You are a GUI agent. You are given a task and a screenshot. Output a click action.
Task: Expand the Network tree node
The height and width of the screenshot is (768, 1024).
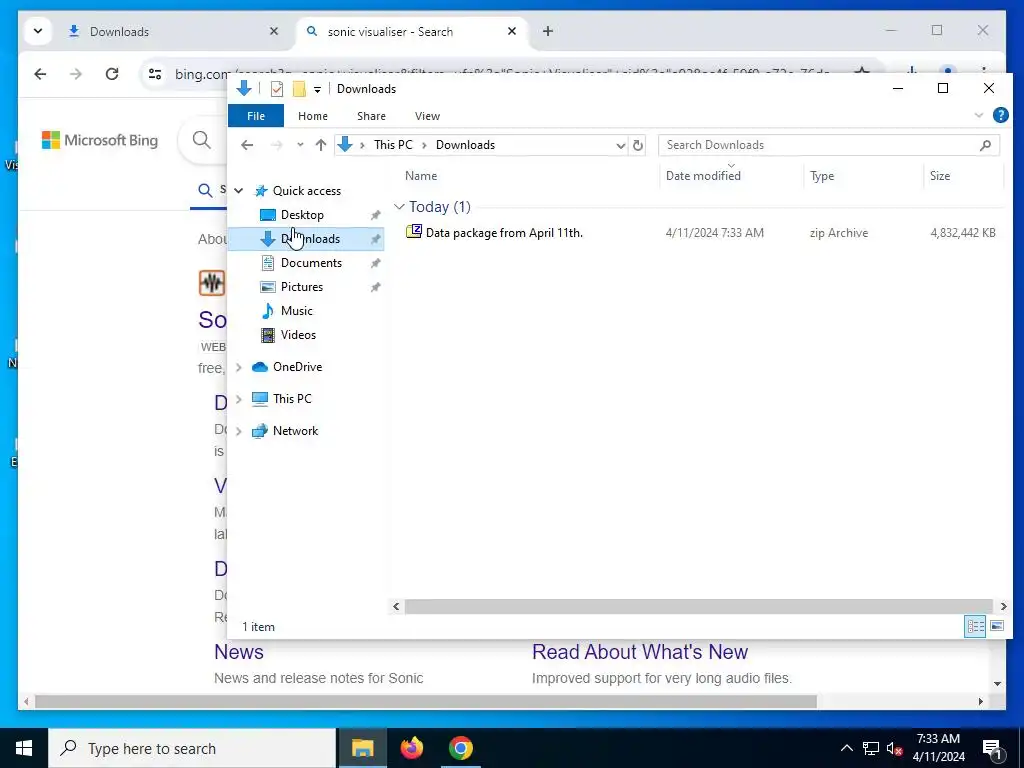tap(239, 431)
